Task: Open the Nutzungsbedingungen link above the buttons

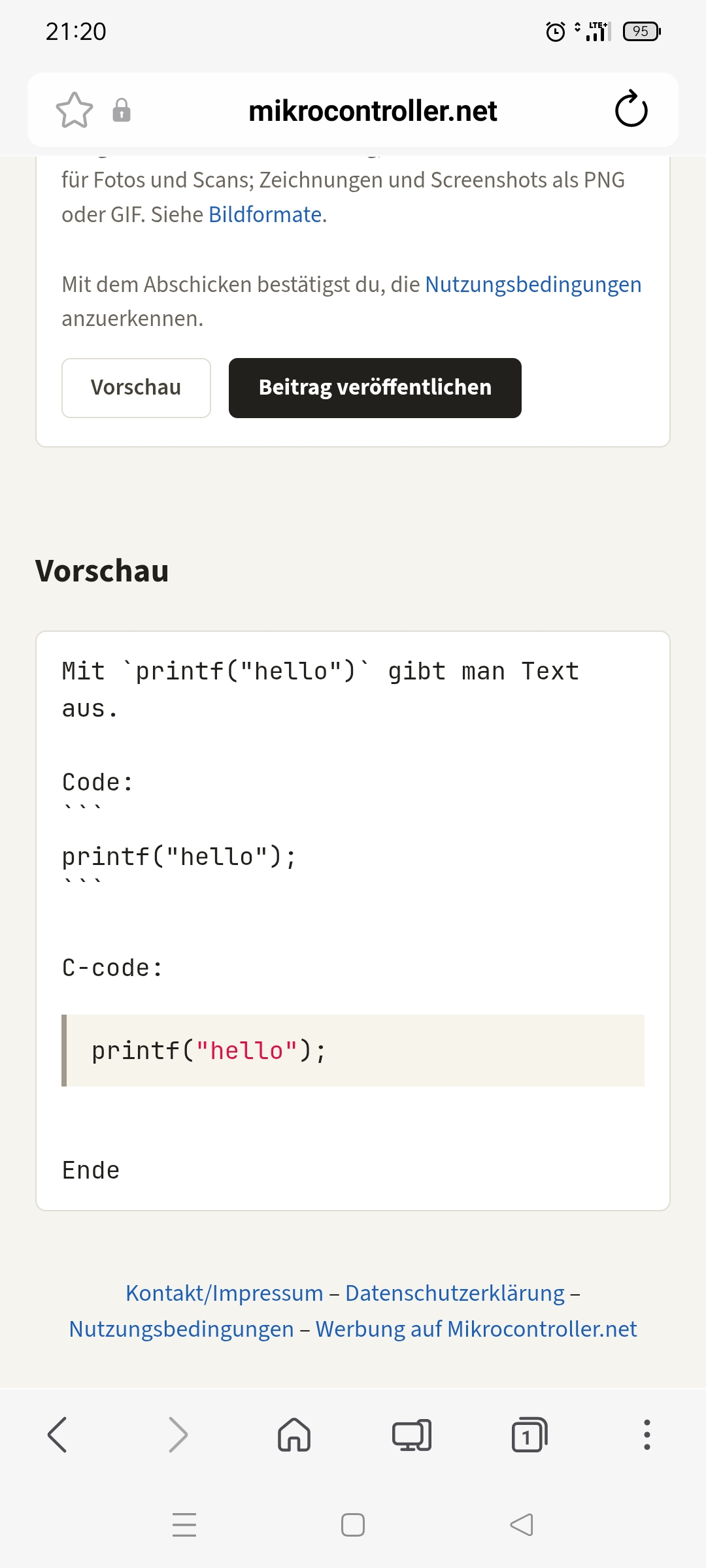Action: click(533, 284)
